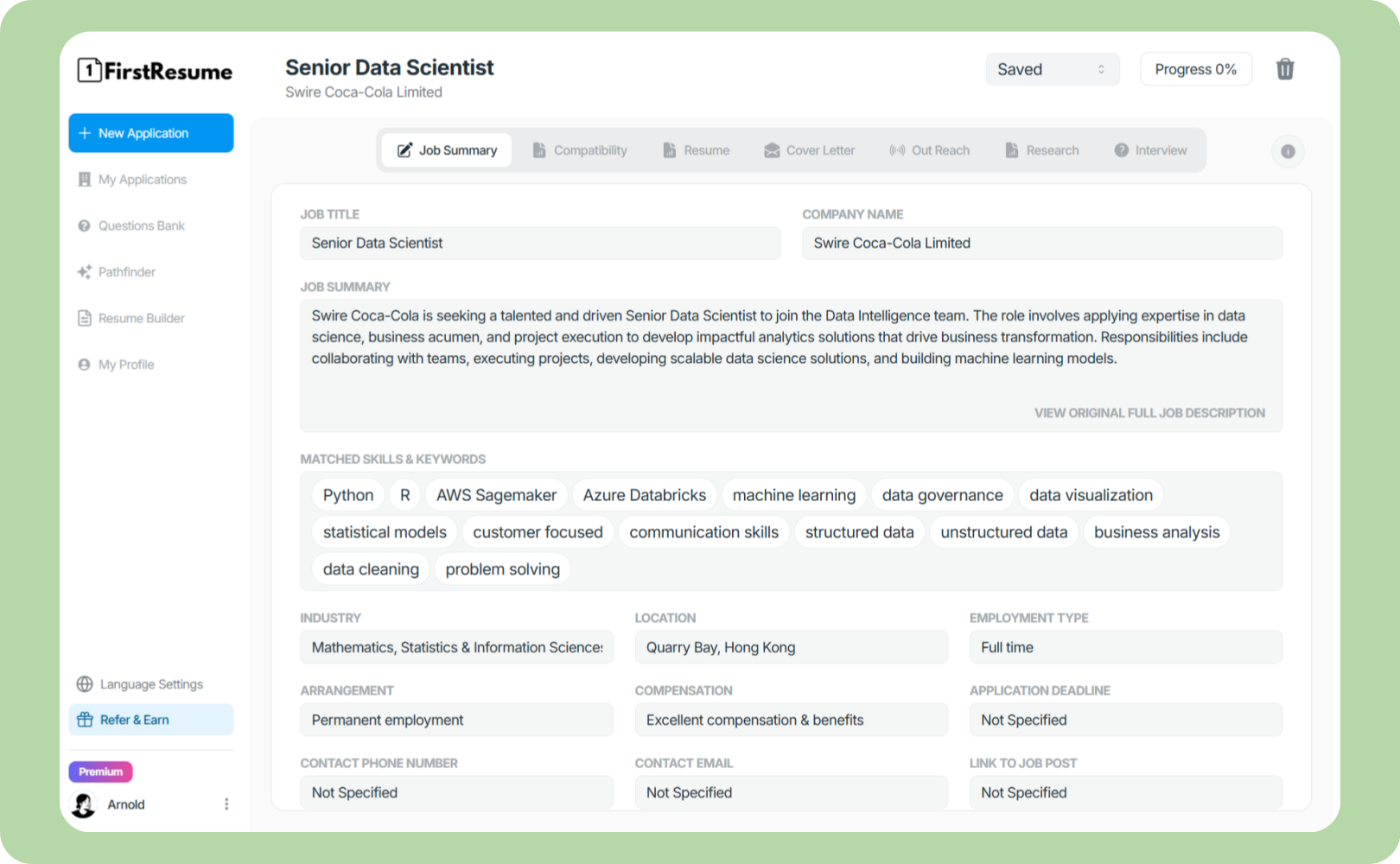Edit the Company Name field
The height and width of the screenshot is (864, 1400).
tap(1042, 244)
